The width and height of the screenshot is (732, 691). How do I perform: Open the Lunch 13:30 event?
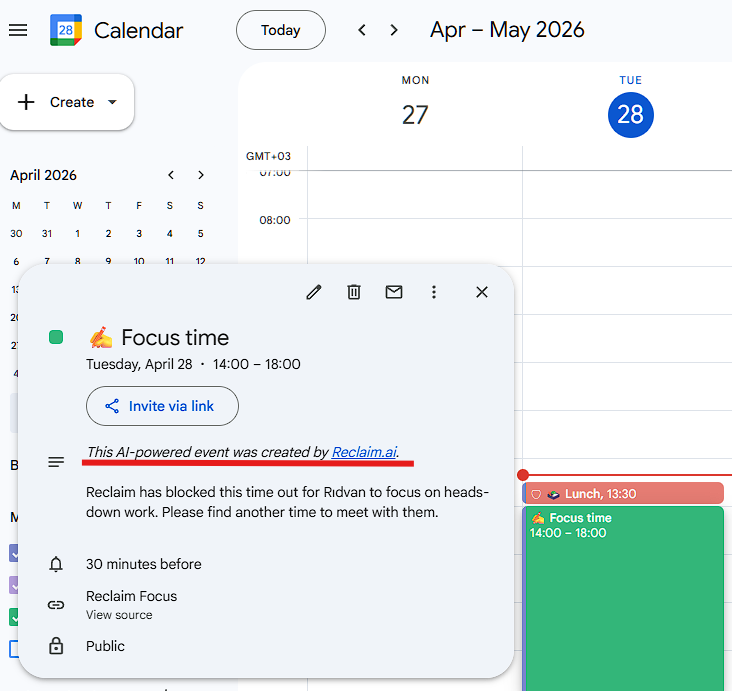[623, 494]
